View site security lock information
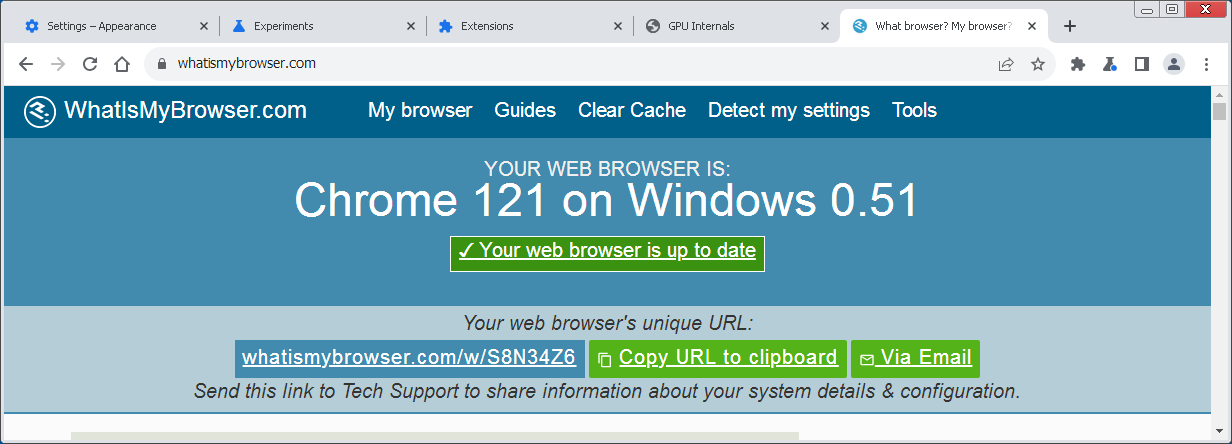This screenshot has height=444, width=1232. (161, 64)
